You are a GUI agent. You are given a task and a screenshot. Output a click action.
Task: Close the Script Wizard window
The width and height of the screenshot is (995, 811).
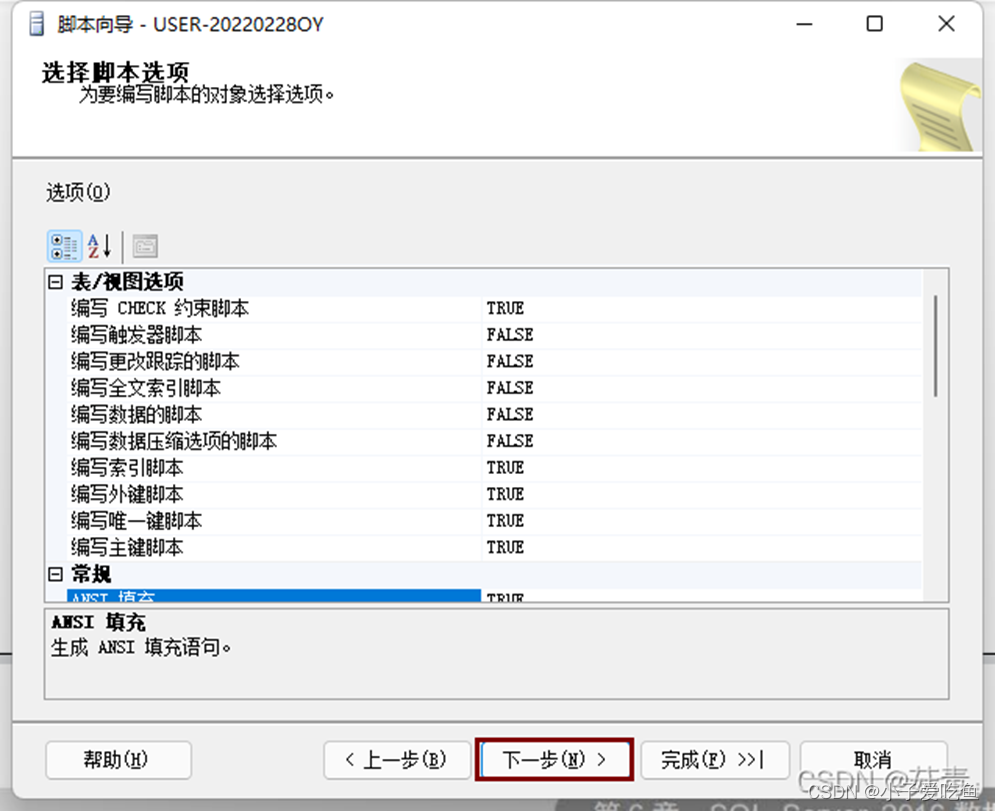[x=946, y=24]
